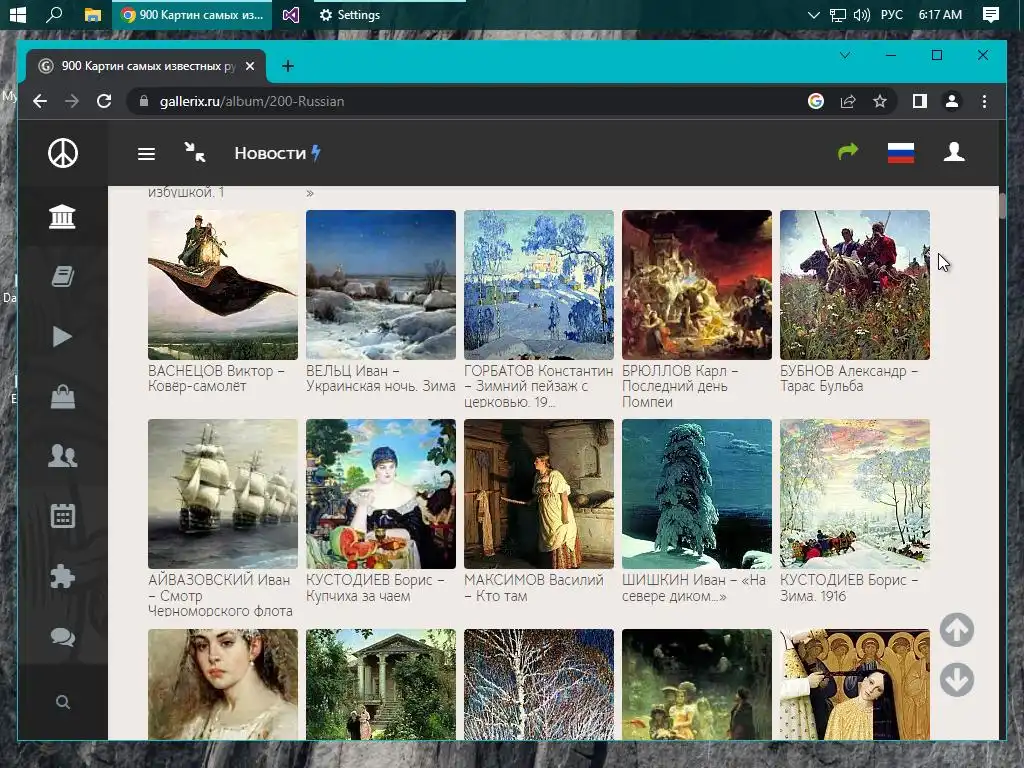The width and height of the screenshot is (1024, 768).
Task: Open language selector Russian flag
Action: coord(901,153)
